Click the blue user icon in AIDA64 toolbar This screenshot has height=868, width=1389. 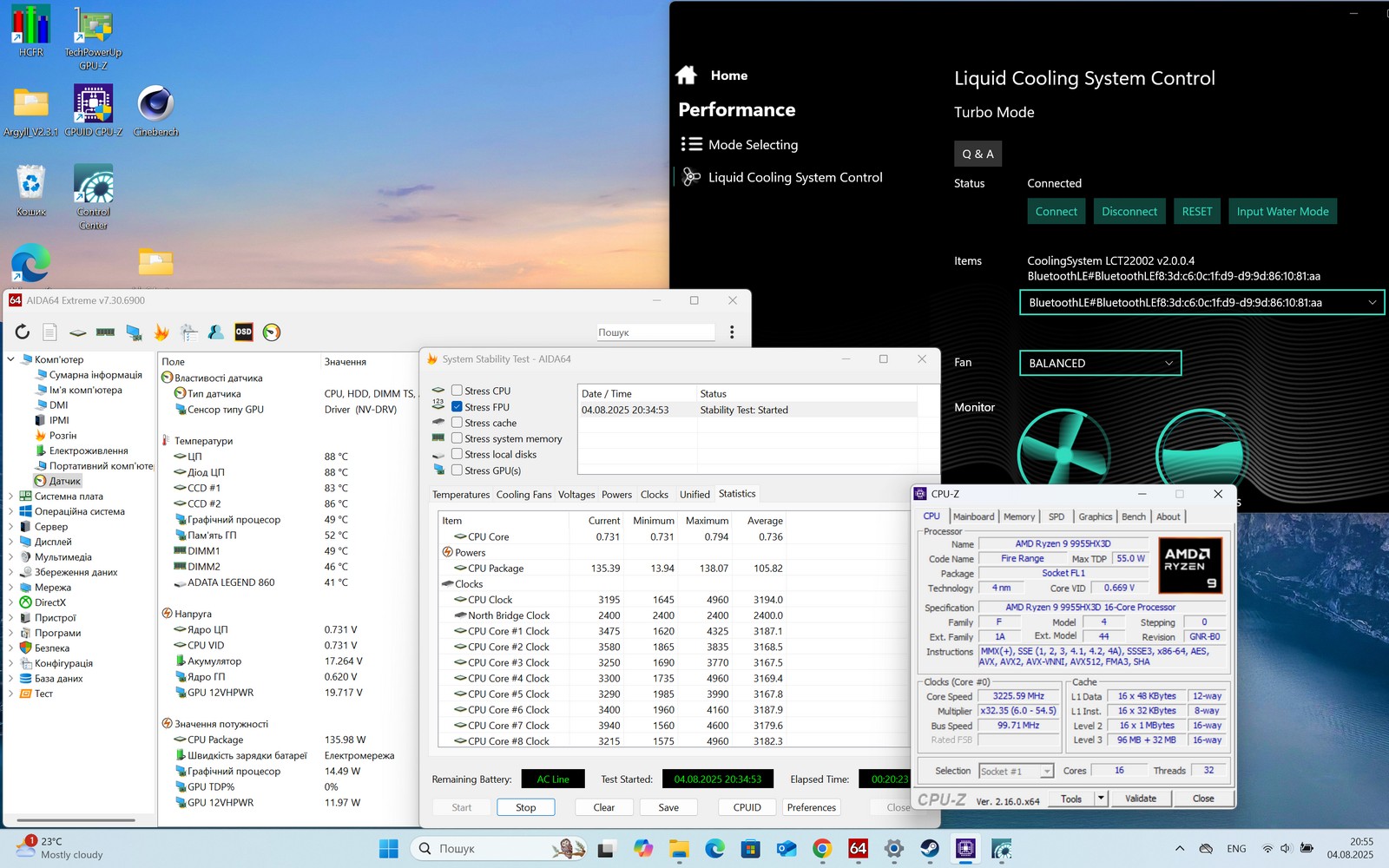[216, 332]
